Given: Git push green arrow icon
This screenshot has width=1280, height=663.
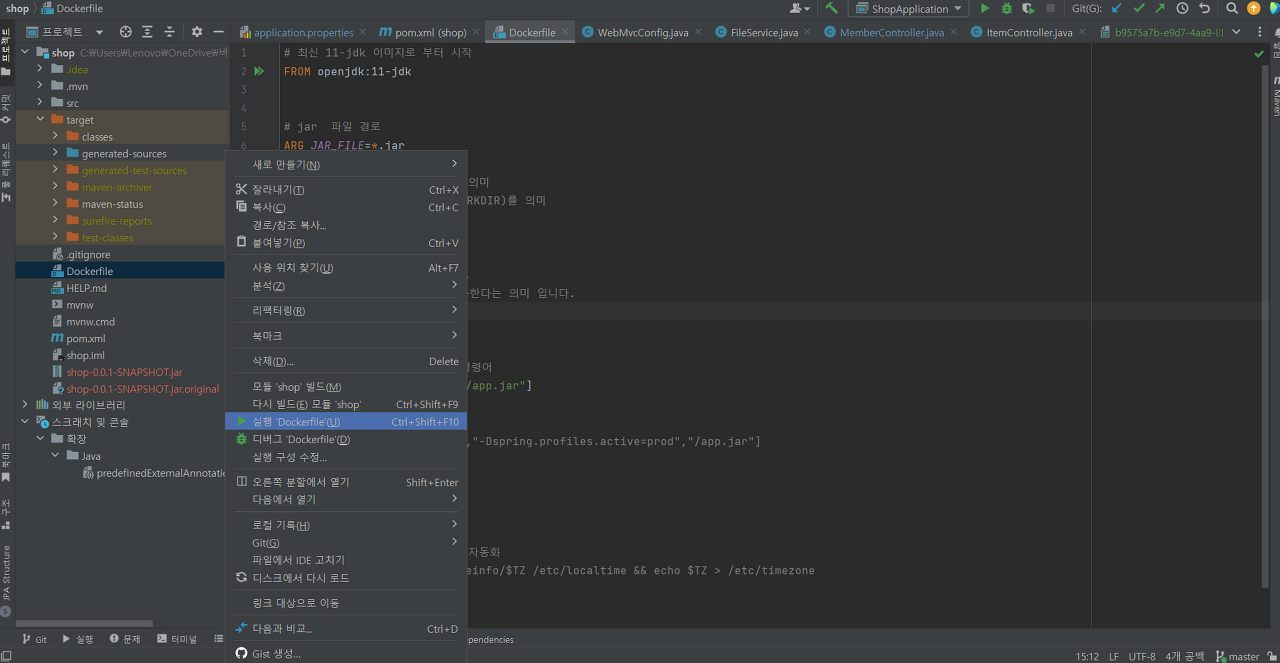Looking at the screenshot, I should 1160,8.
